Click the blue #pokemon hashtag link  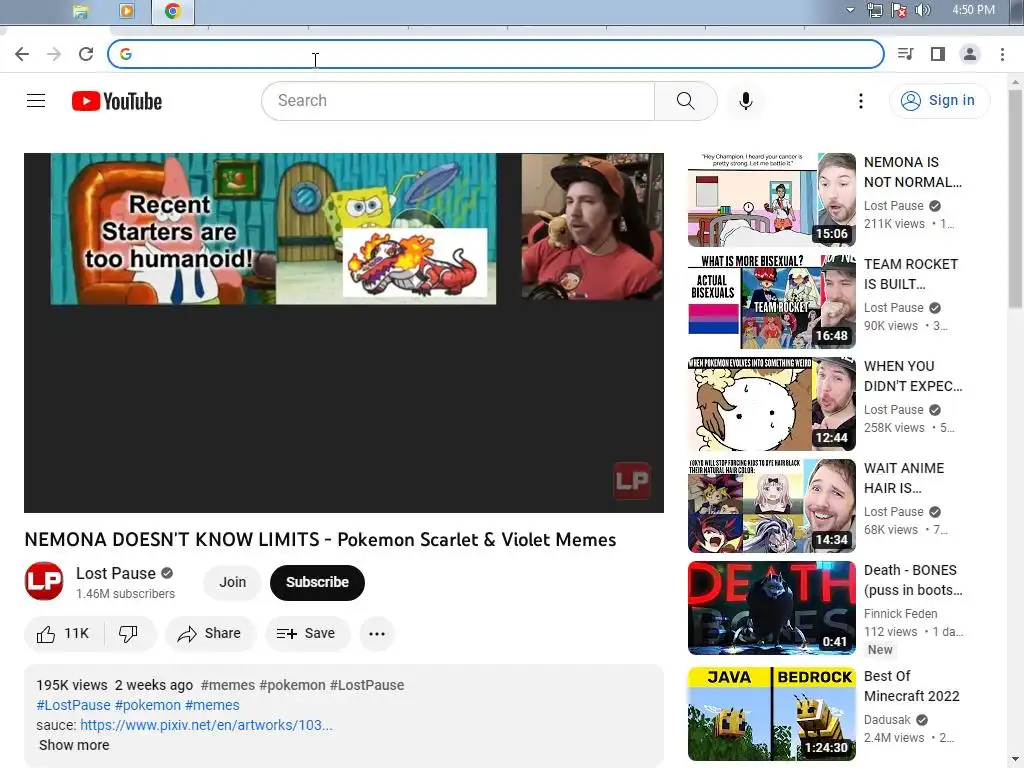(148, 705)
